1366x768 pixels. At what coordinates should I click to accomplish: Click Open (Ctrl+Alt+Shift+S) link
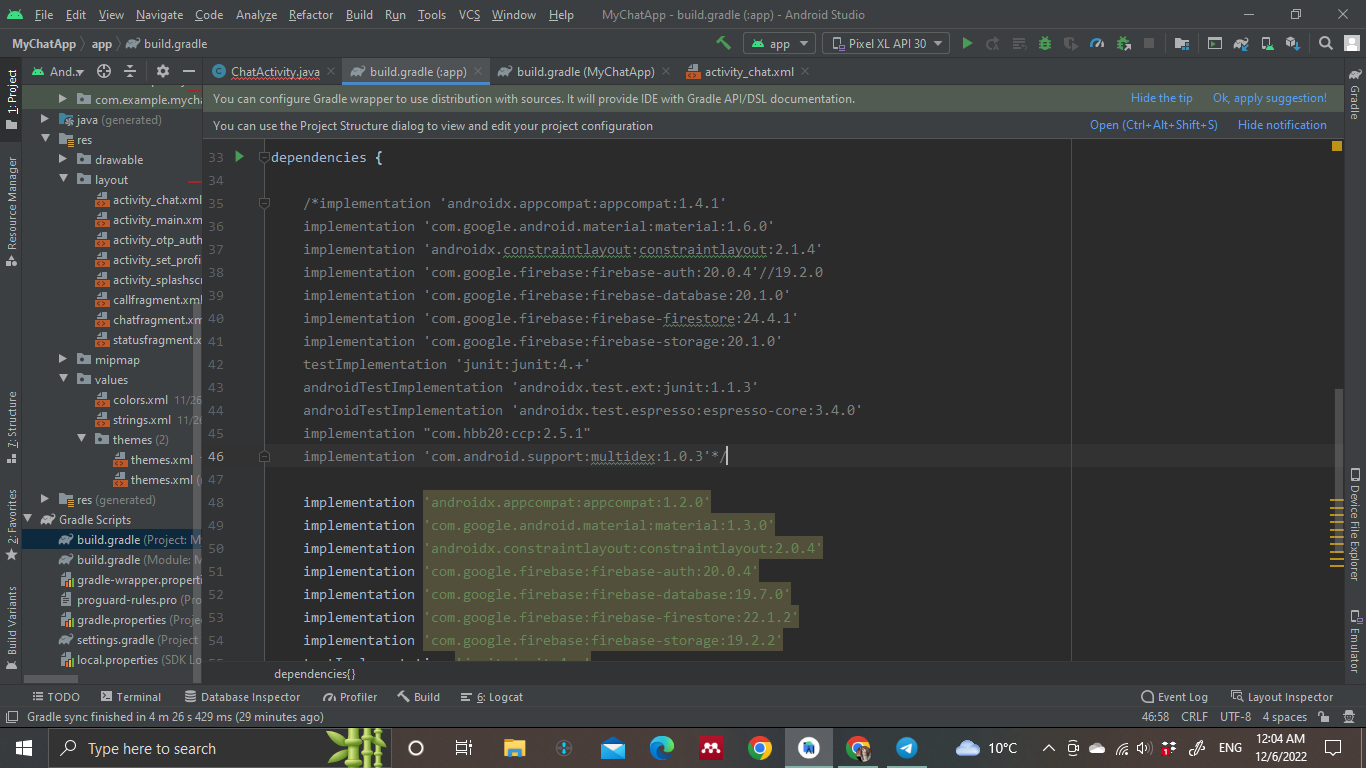point(1153,125)
